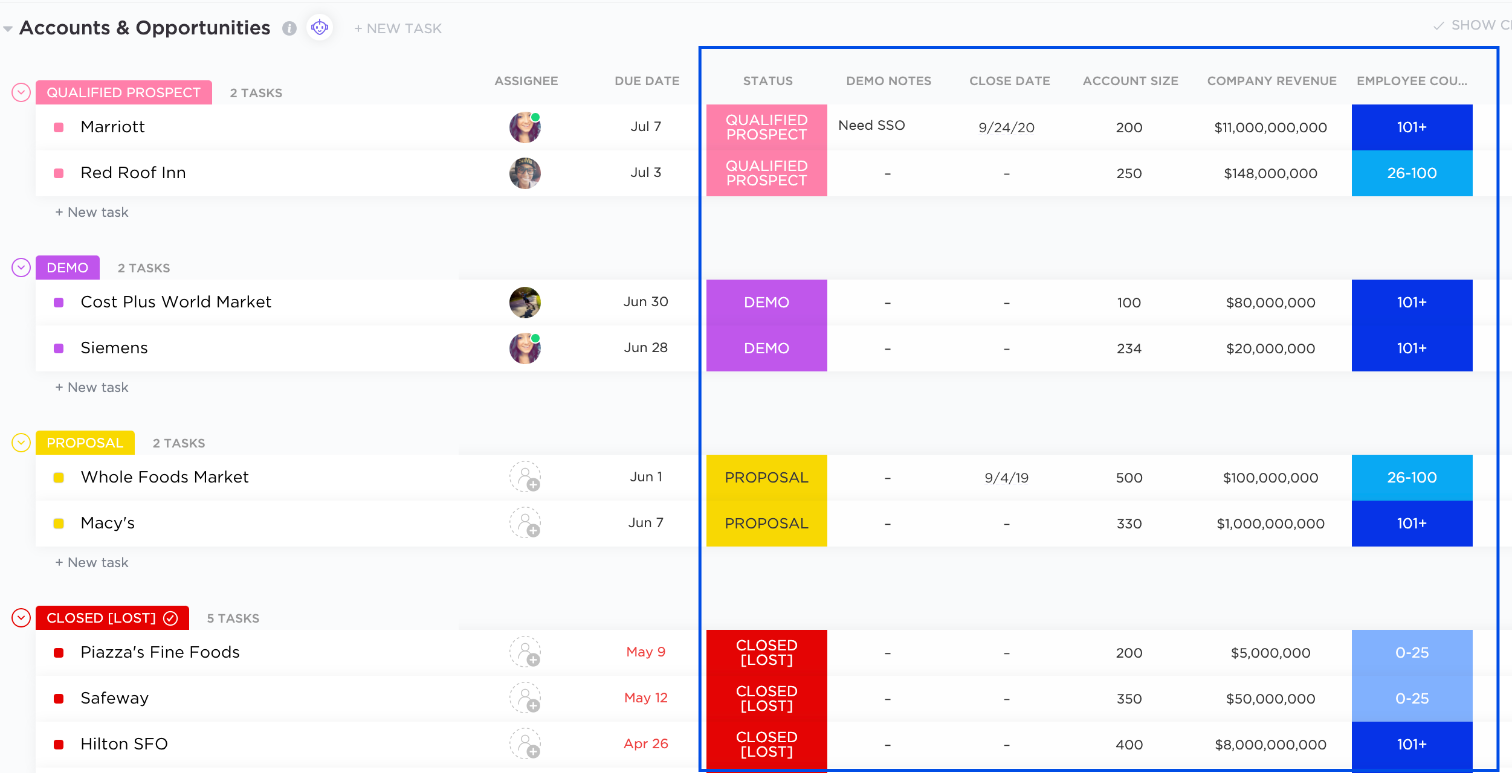The height and width of the screenshot is (773, 1512).
Task: Open the Marriott task
Action: pyautogui.click(x=113, y=127)
